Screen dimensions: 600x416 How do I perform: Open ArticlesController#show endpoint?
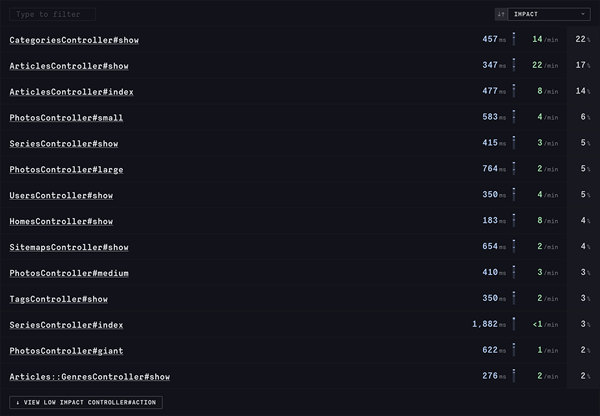pyautogui.click(x=69, y=66)
